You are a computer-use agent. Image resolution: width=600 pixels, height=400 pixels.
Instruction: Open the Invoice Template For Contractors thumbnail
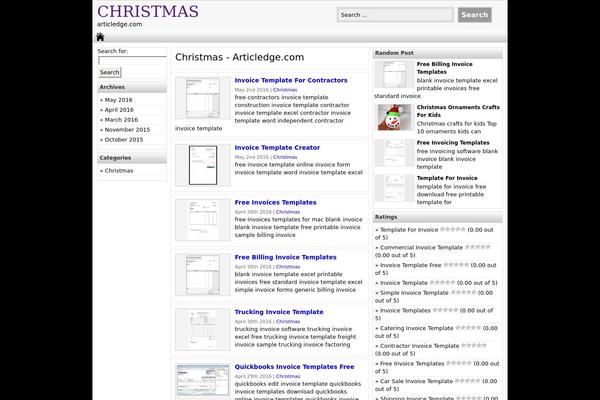point(203,98)
